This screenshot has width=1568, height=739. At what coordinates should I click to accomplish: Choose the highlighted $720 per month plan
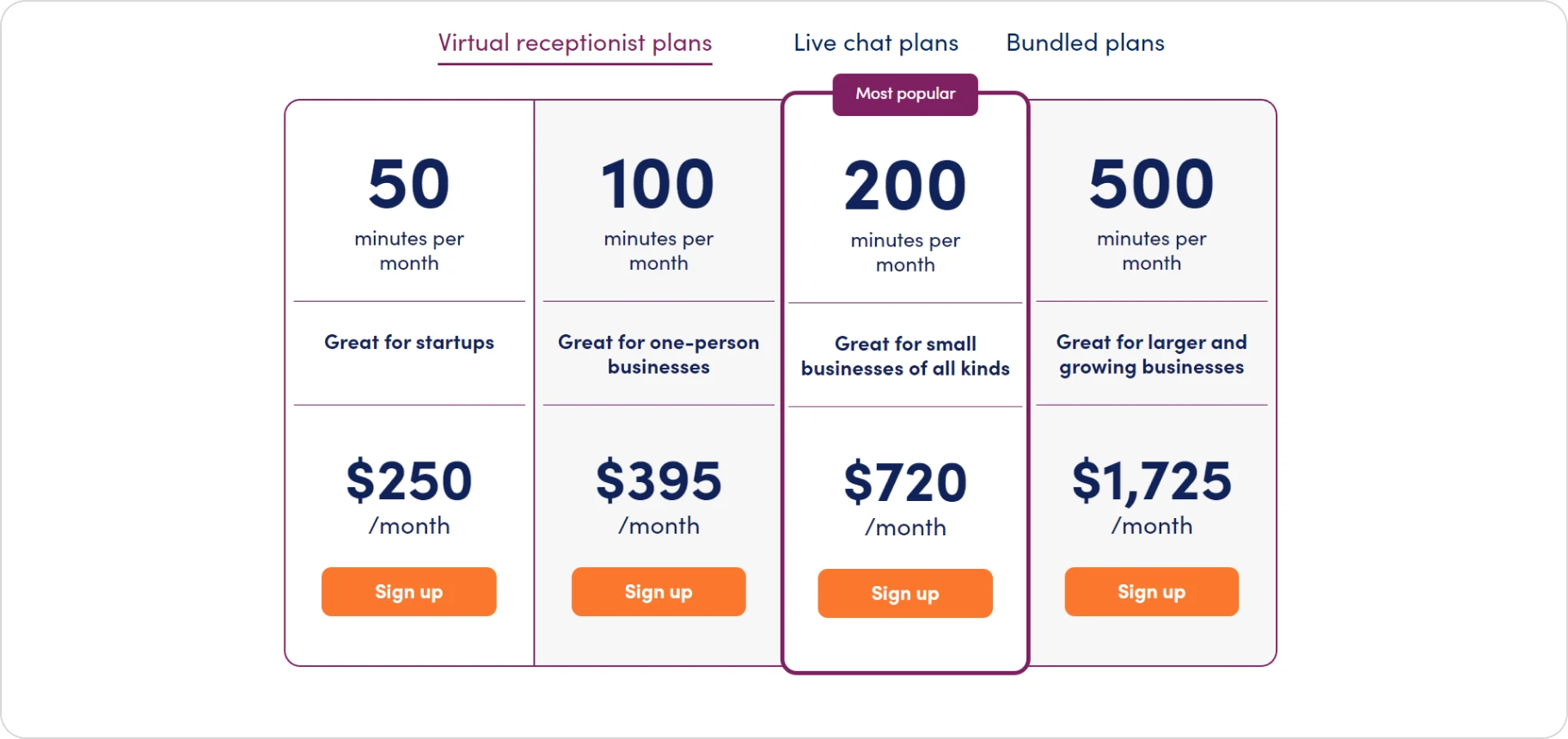click(x=904, y=382)
